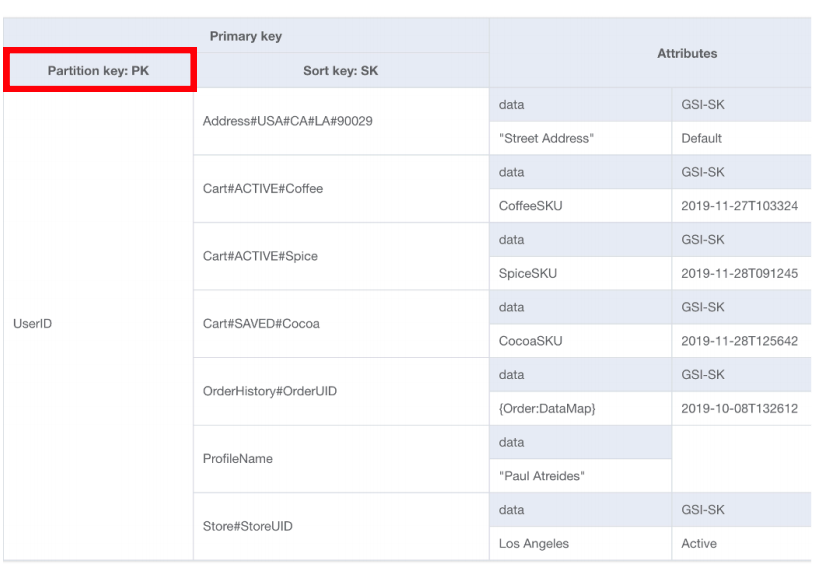The height and width of the screenshot is (566, 818).
Task: Click the Cart#ACTIVE#Coffee sort key cell
Action: 263,188
